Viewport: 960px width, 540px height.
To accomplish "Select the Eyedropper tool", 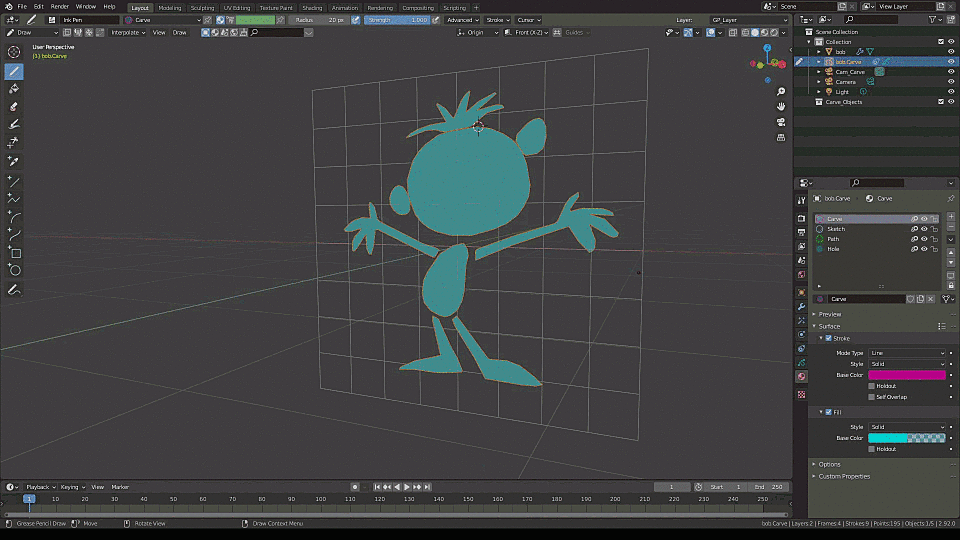I will 13,161.
